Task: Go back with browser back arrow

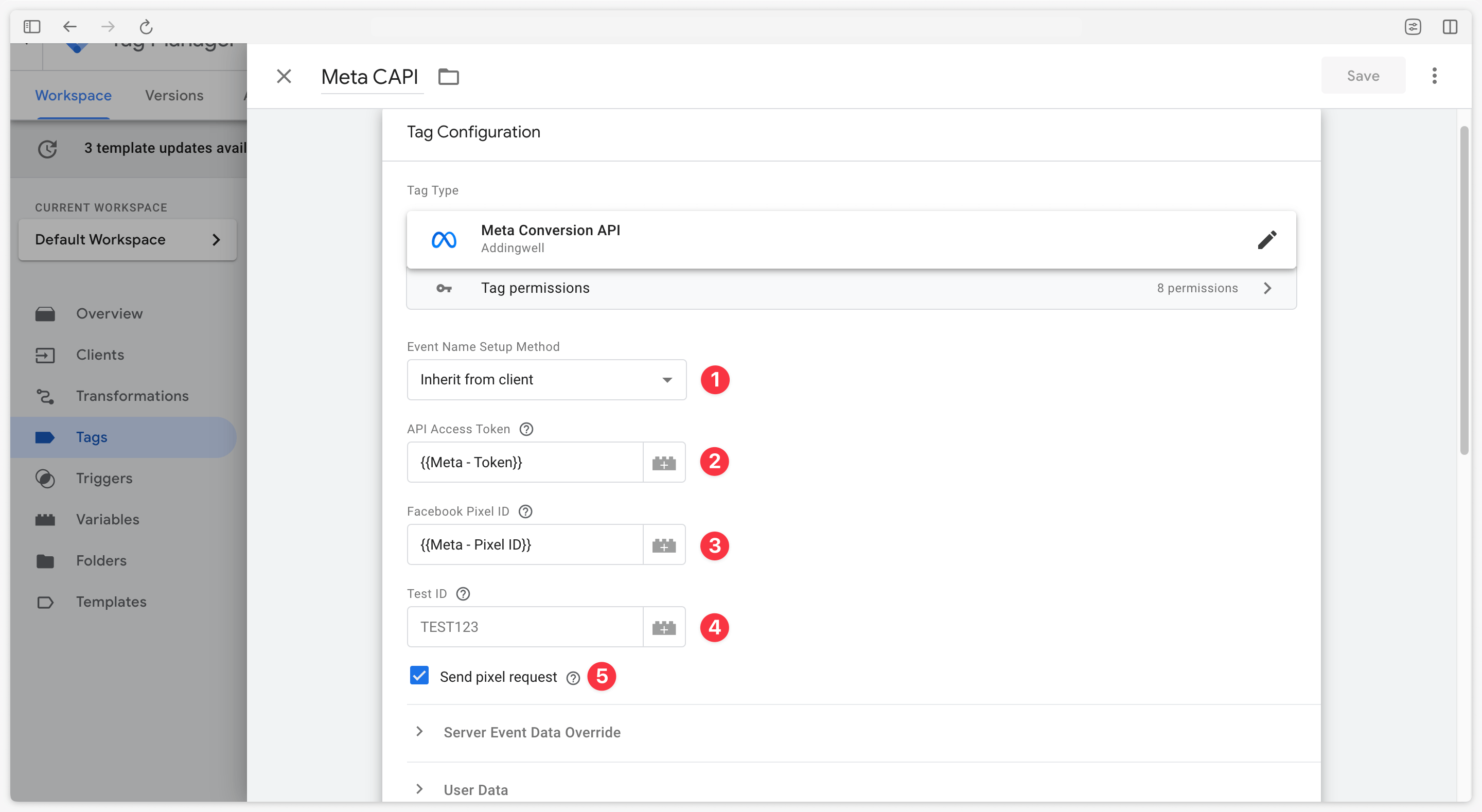Action: pyautogui.click(x=69, y=26)
